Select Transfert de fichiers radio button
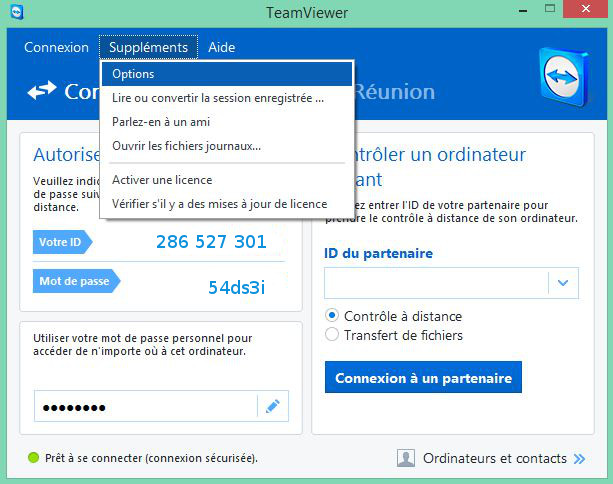This screenshot has width=613, height=484. pos(332,334)
